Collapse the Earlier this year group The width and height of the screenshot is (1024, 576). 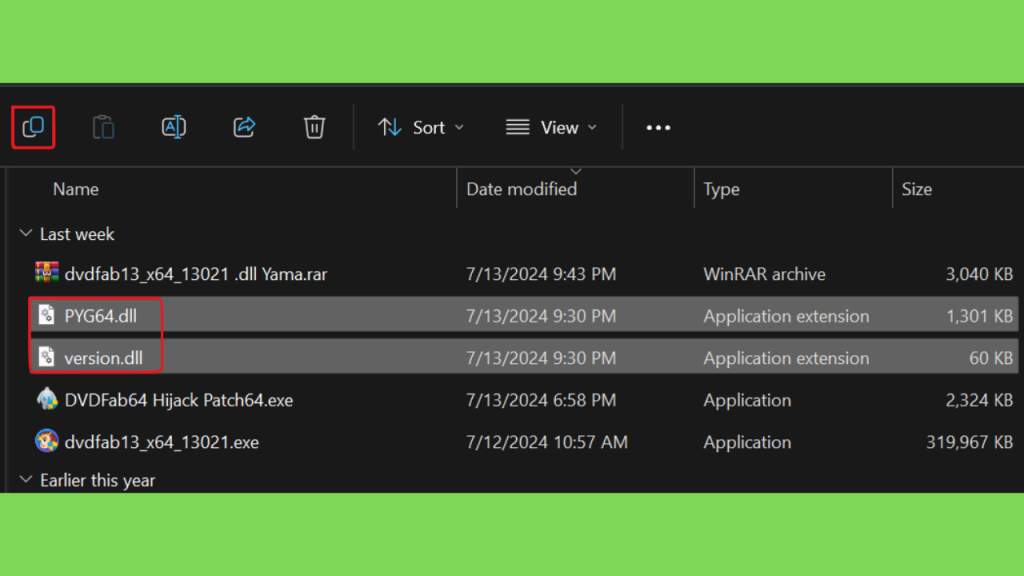tap(26, 480)
